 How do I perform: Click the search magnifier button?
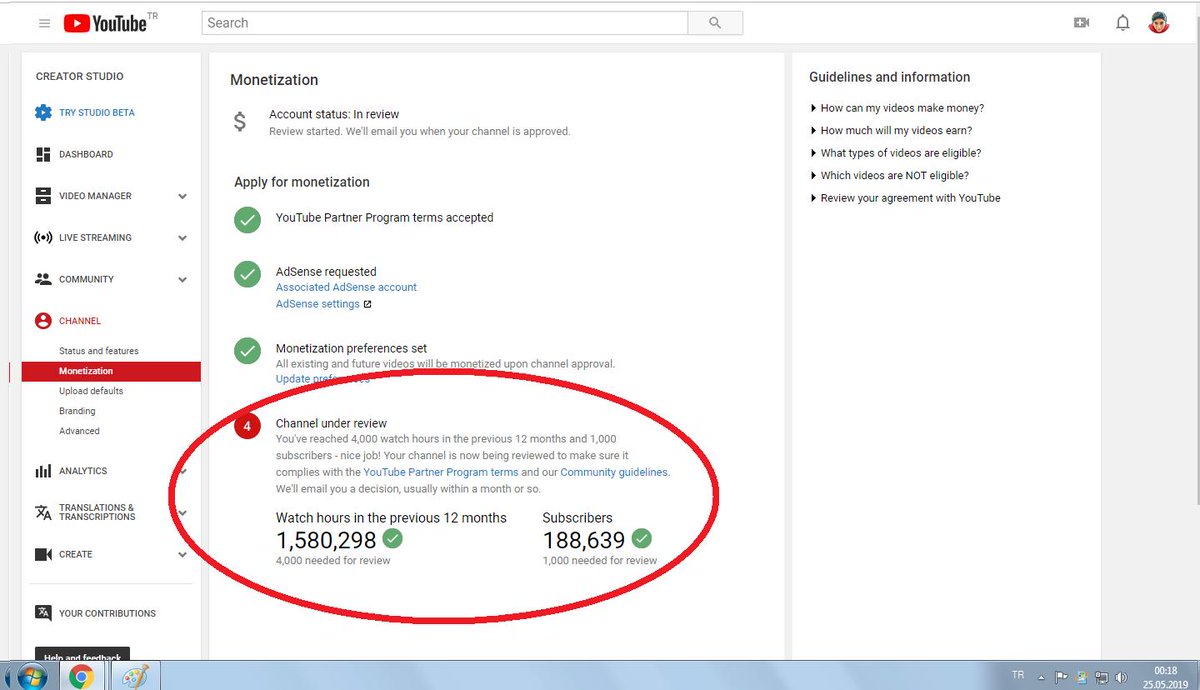(x=715, y=23)
